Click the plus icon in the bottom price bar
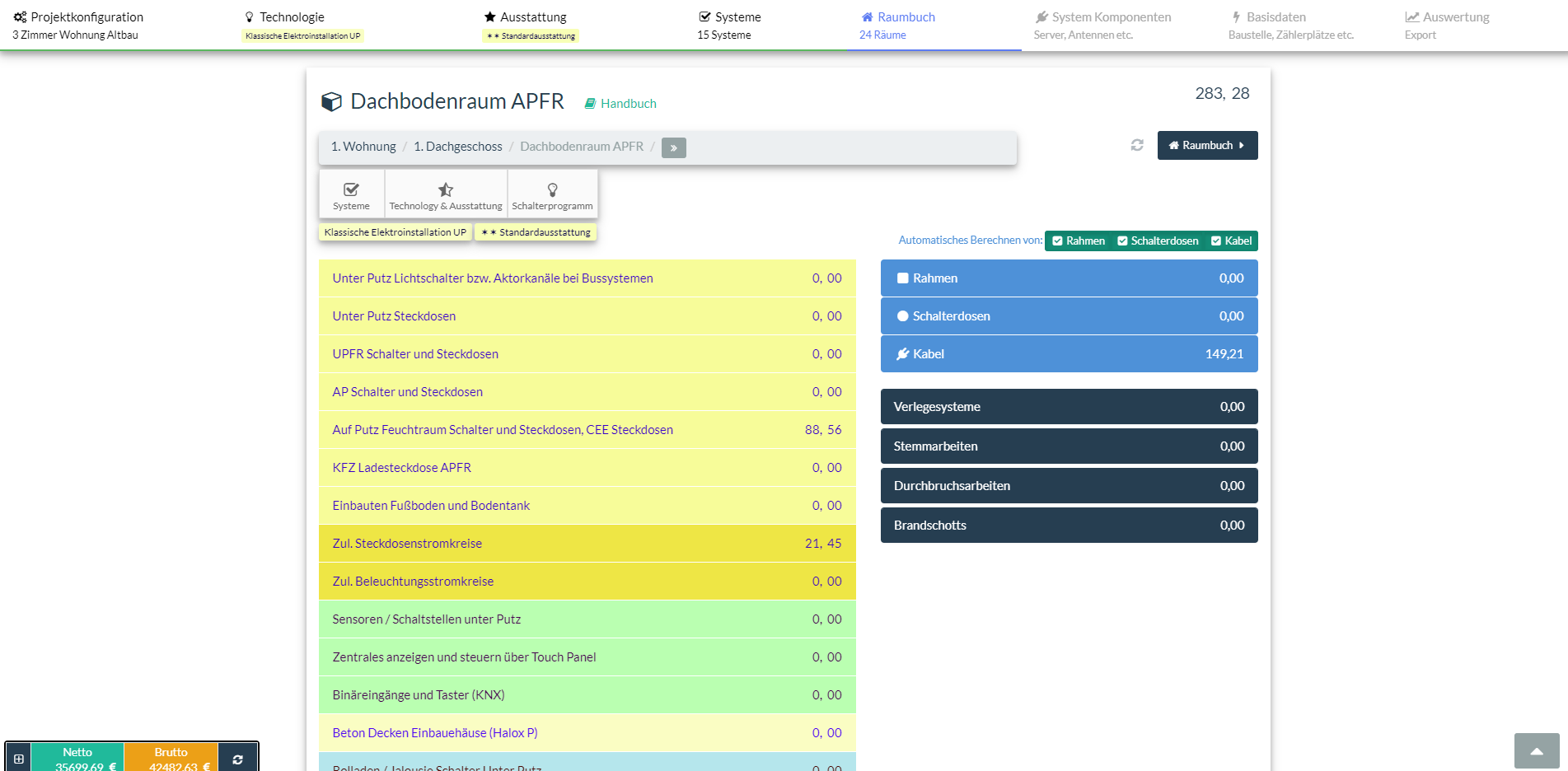This screenshot has height=771, width=1568. pyautogui.click(x=18, y=759)
